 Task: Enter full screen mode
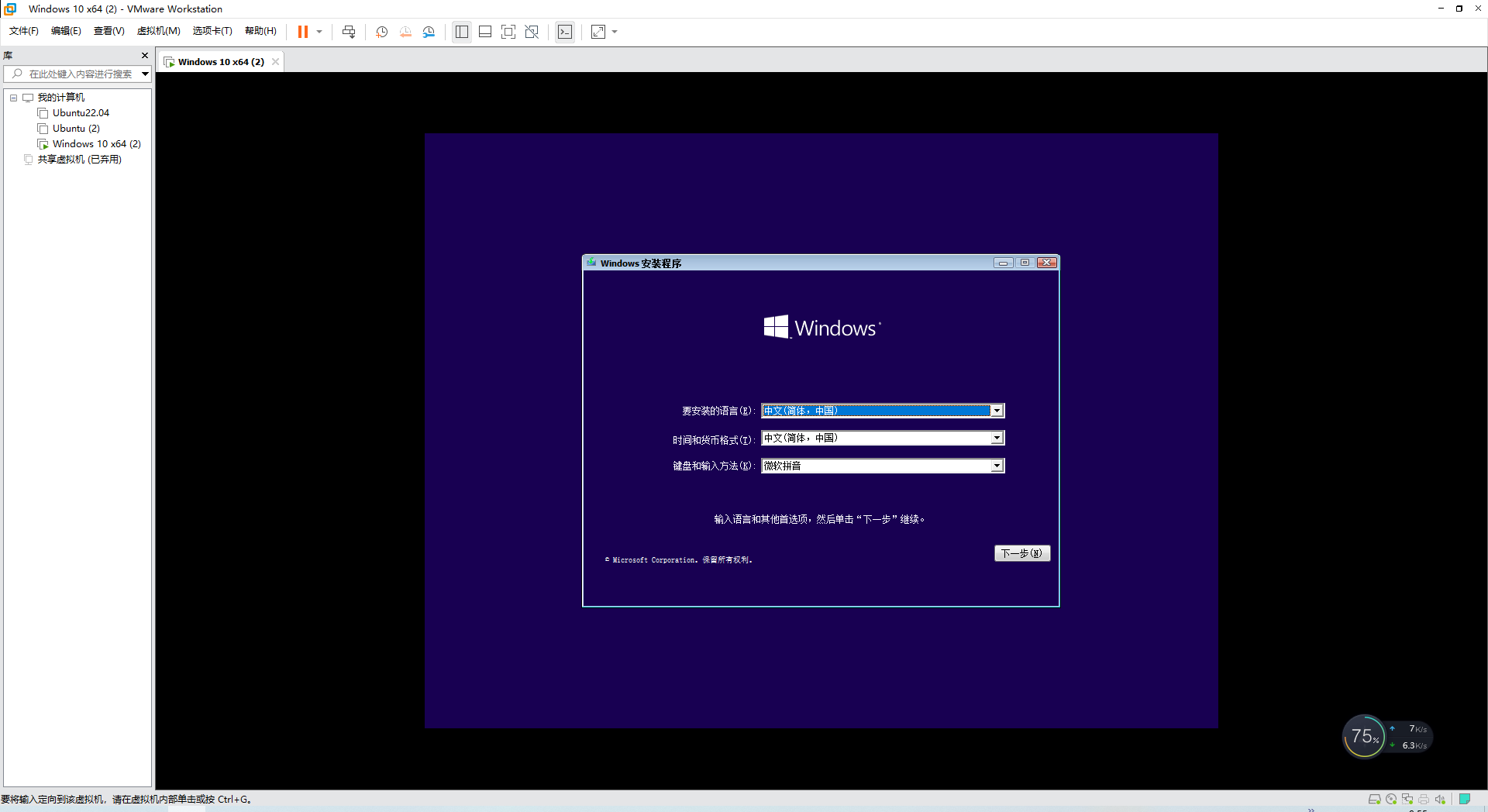point(508,32)
